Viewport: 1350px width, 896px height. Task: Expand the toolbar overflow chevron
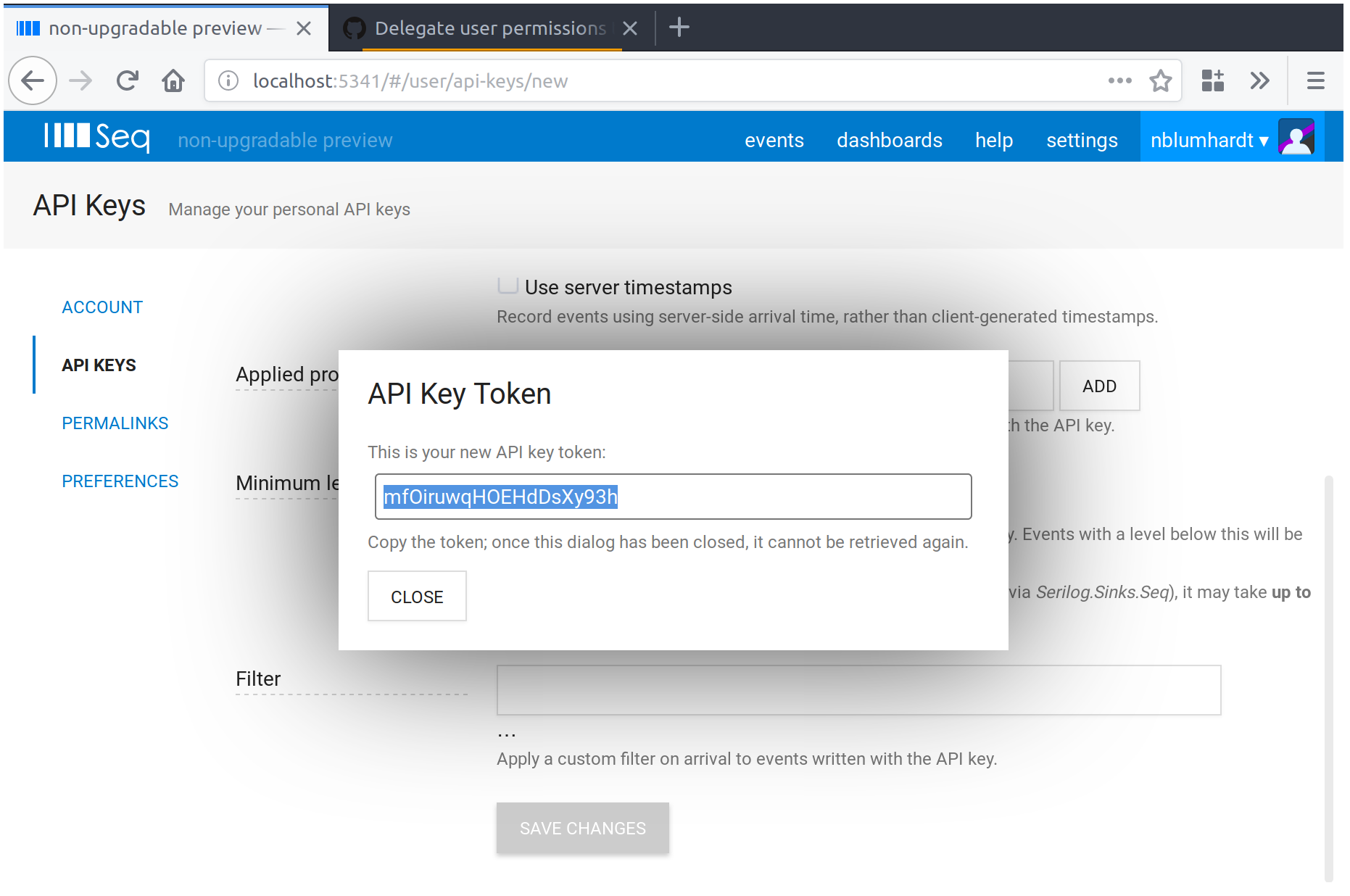click(x=1259, y=80)
